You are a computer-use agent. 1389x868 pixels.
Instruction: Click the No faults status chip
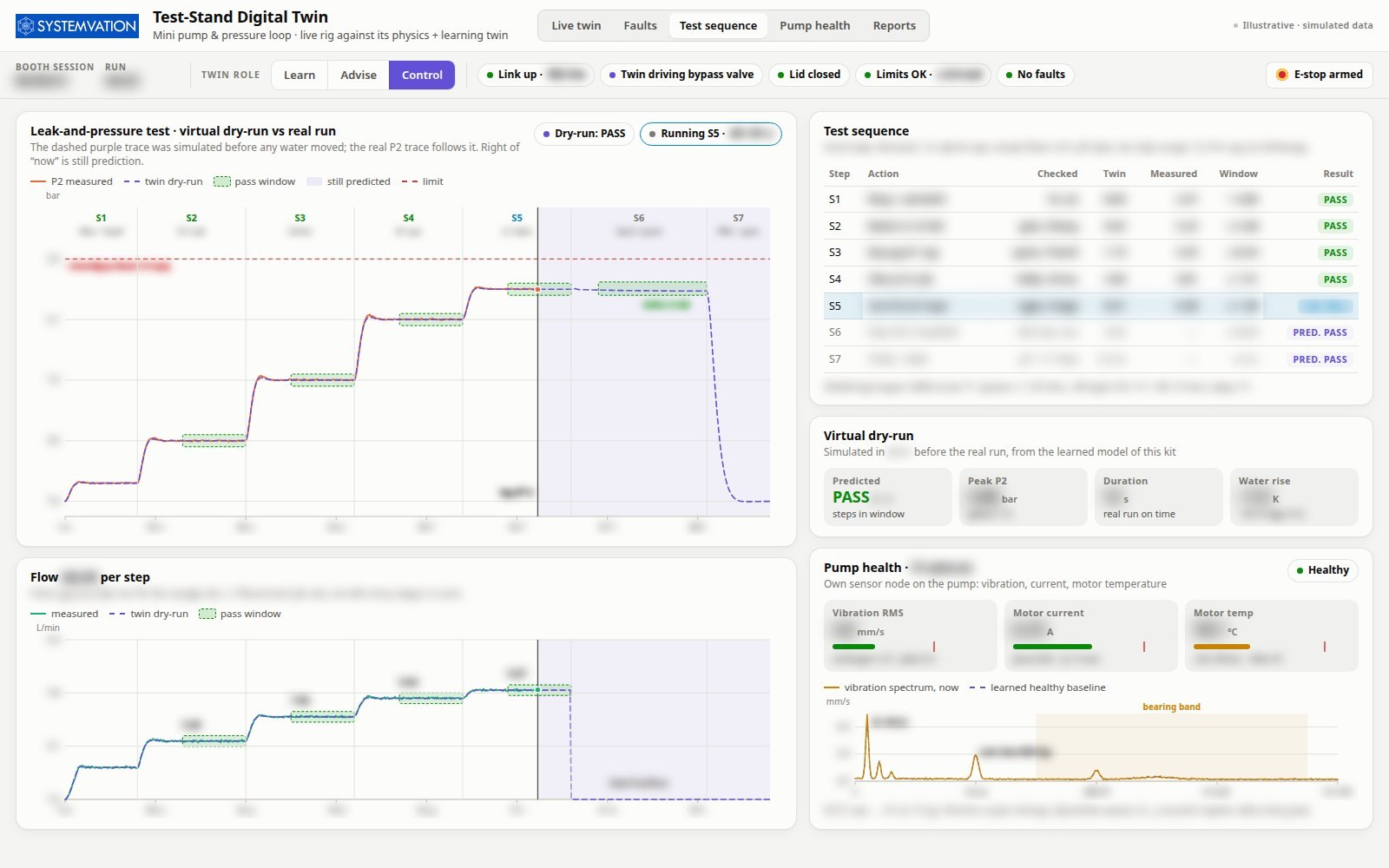point(1035,75)
